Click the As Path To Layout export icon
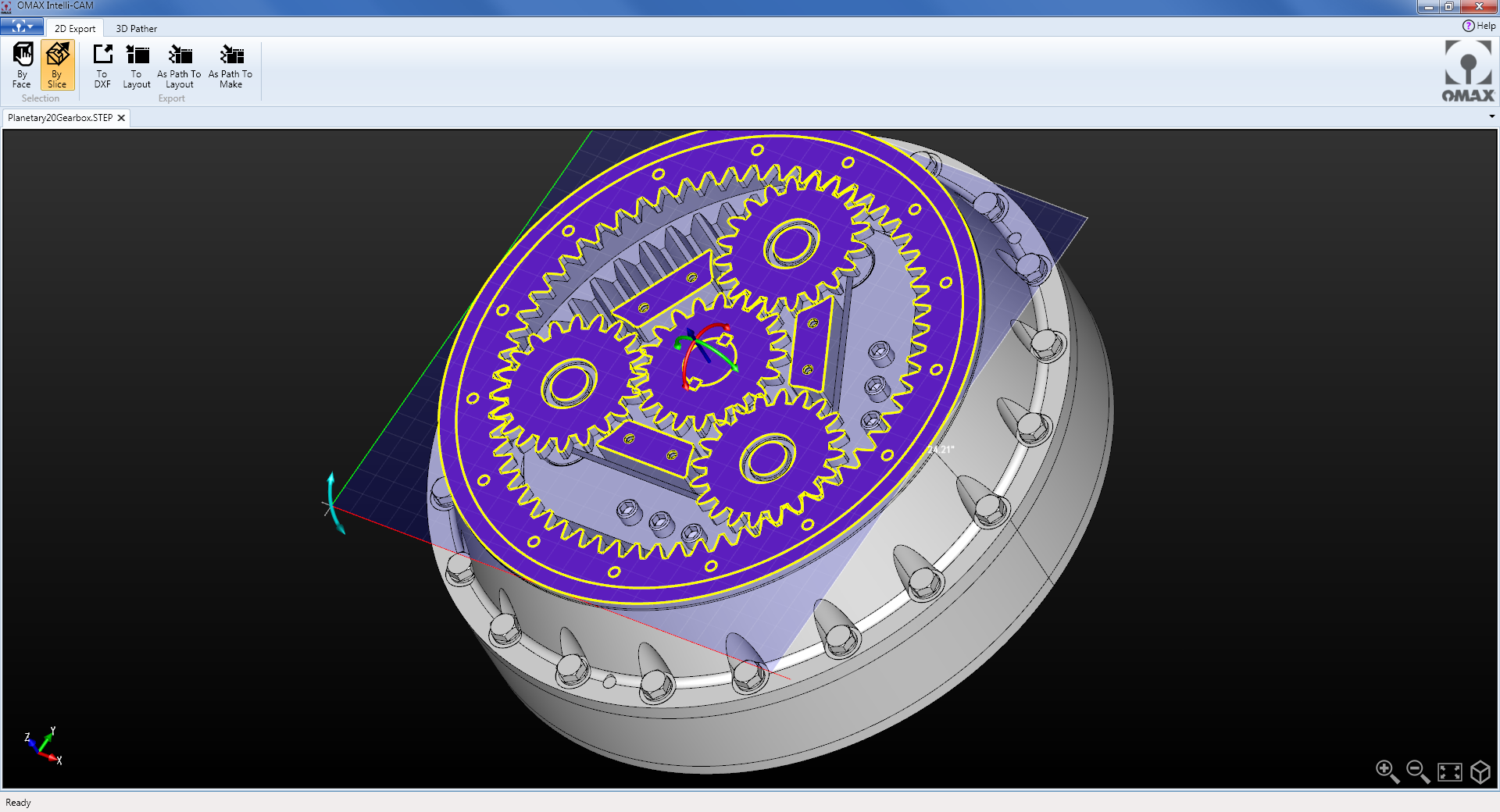 click(x=179, y=62)
